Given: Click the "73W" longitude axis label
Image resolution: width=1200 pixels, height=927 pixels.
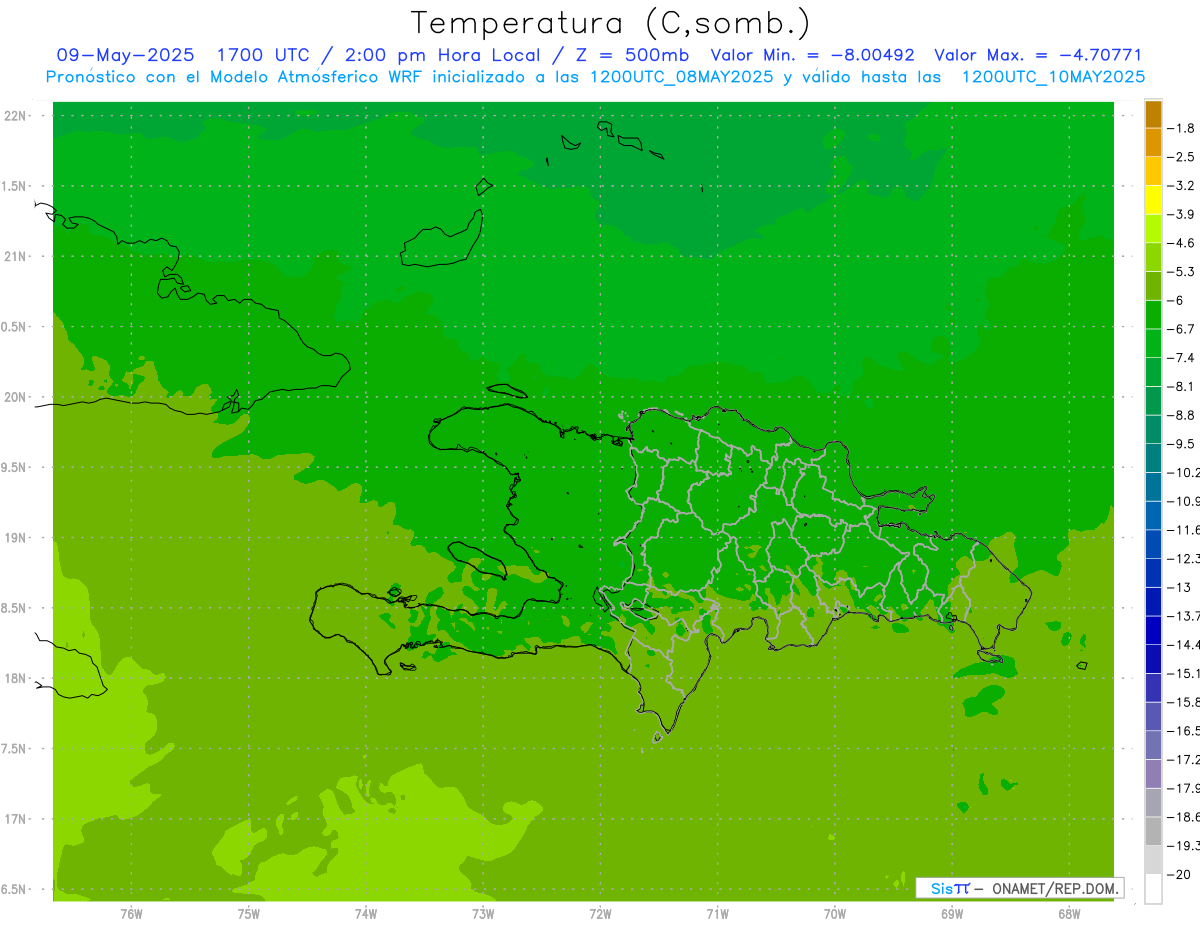Looking at the screenshot, I should click(x=483, y=913).
